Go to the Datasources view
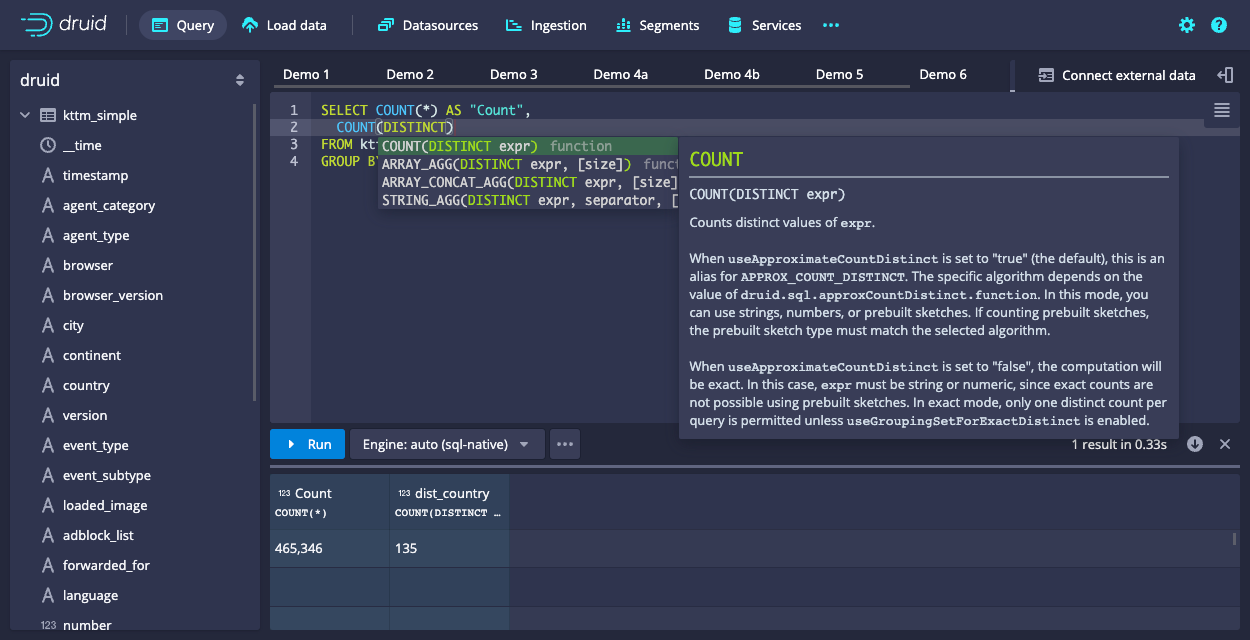 [x=428, y=25]
